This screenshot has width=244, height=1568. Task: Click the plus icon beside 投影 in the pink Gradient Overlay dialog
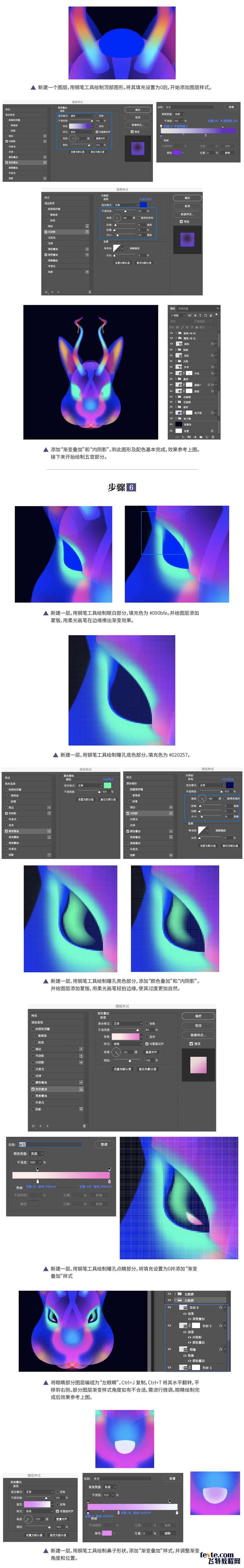pyautogui.click(x=81, y=1109)
